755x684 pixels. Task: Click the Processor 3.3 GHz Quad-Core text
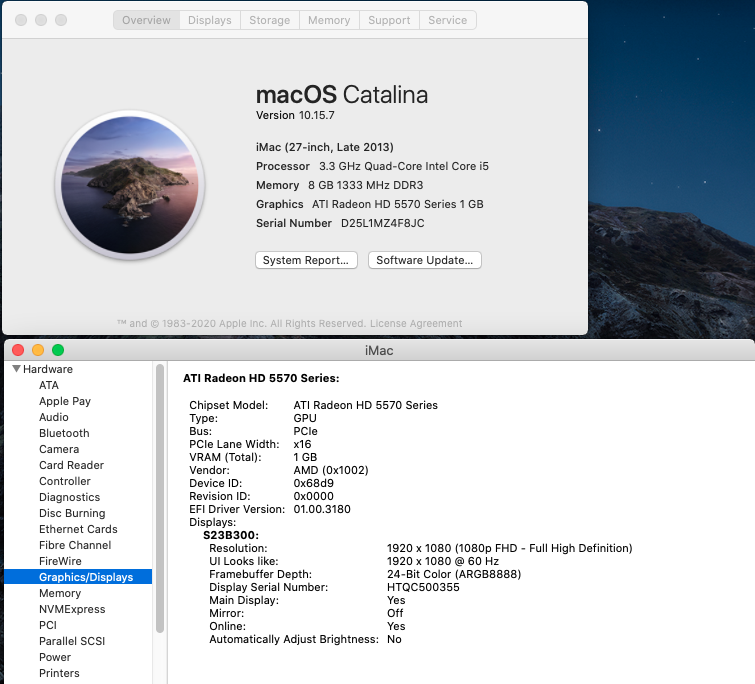372,166
